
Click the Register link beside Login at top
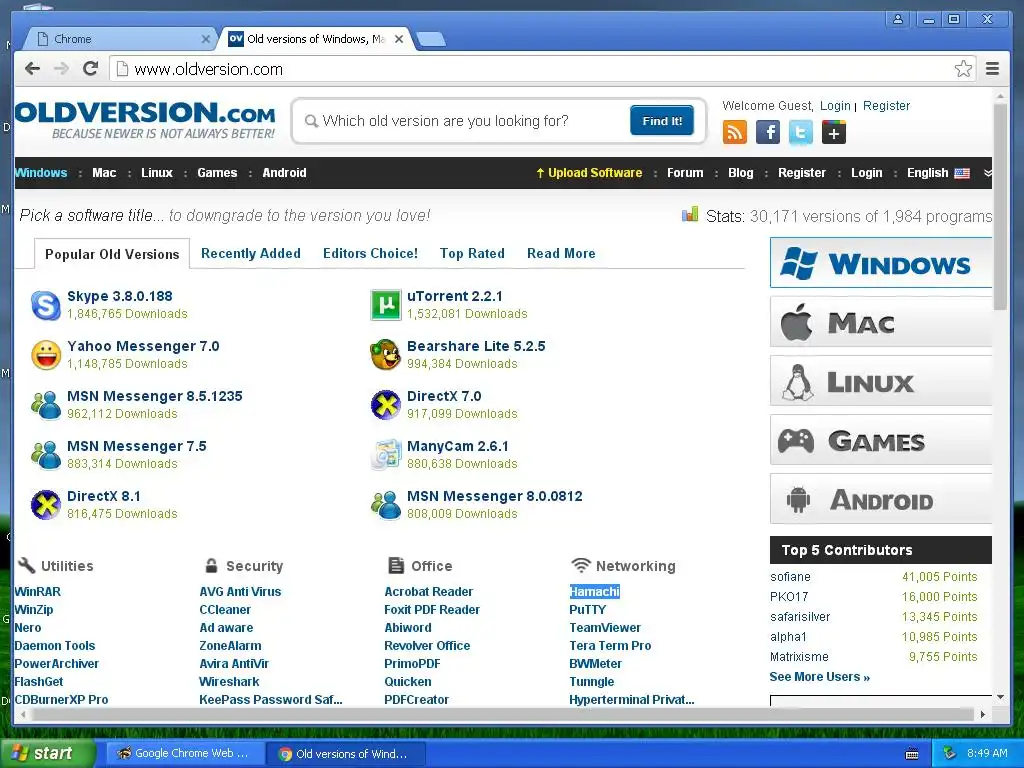pyautogui.click(x=886, y=106)
